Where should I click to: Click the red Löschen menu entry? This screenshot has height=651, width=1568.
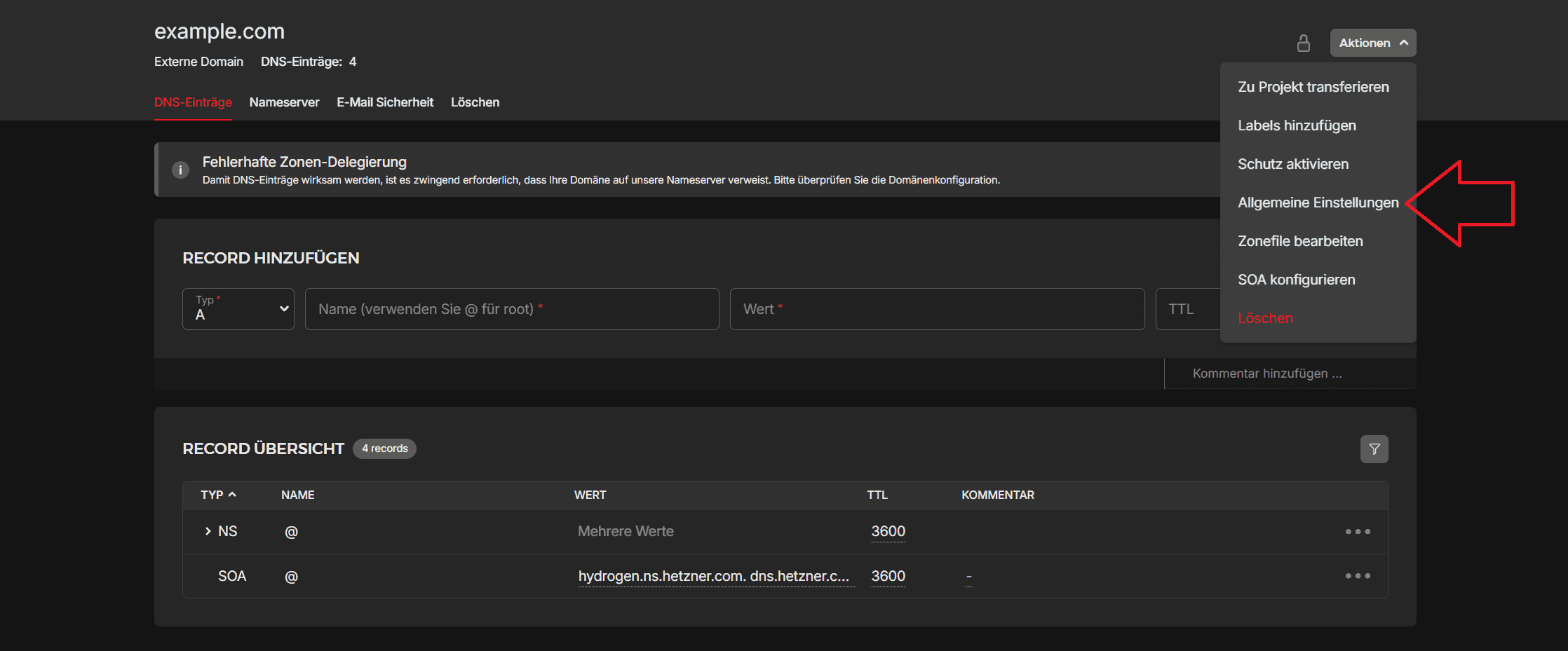click(x=1265, y=318)
